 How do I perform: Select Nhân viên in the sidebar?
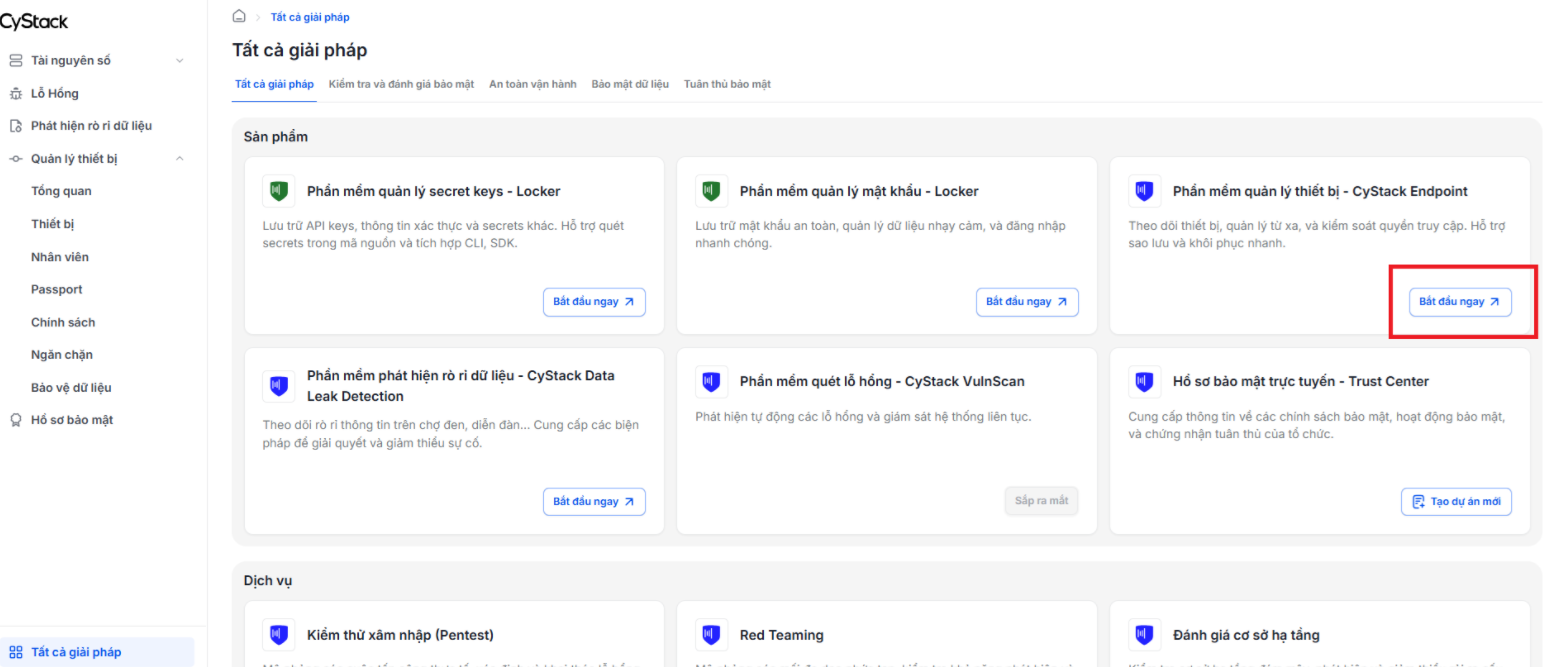(x=60, y=257)
